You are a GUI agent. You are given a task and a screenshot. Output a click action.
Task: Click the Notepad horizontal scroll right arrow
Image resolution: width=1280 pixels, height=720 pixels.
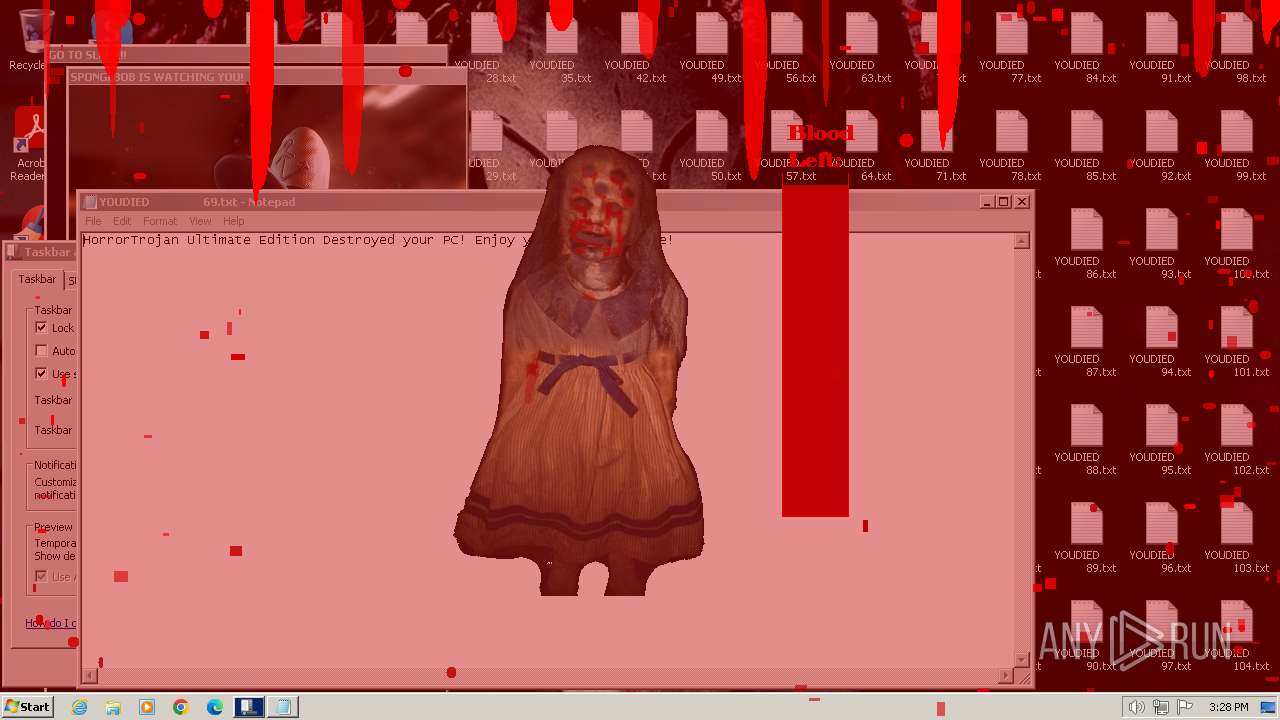pos(1006,676)
